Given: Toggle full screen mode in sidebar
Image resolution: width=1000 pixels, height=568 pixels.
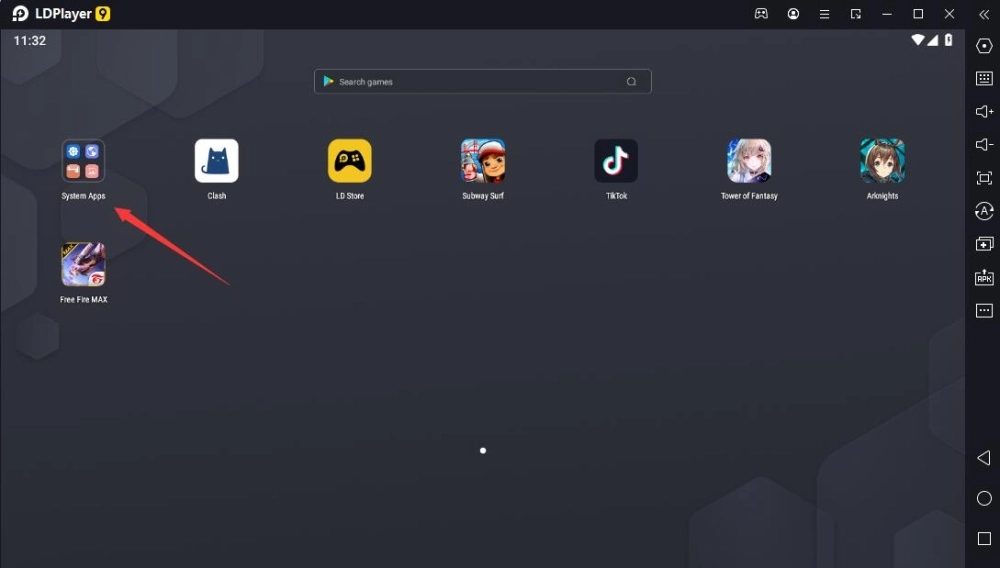Looking at the screenshot, I should [x=984, y=178].
